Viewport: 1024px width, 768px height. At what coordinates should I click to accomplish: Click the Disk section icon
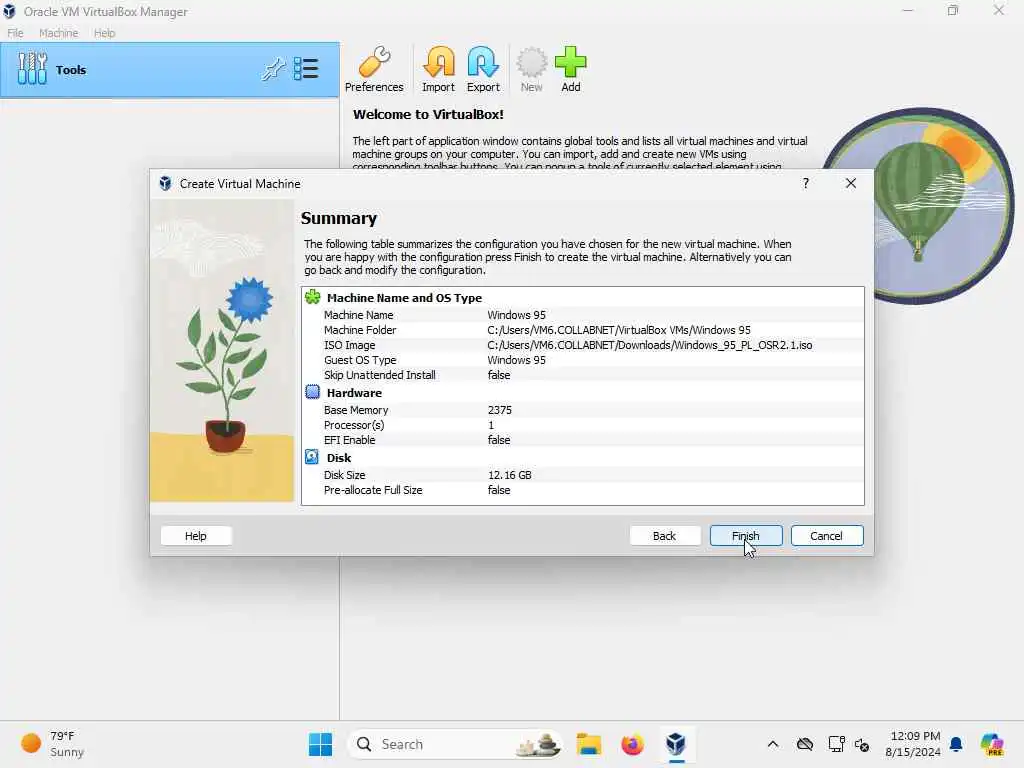click(312, 457)
